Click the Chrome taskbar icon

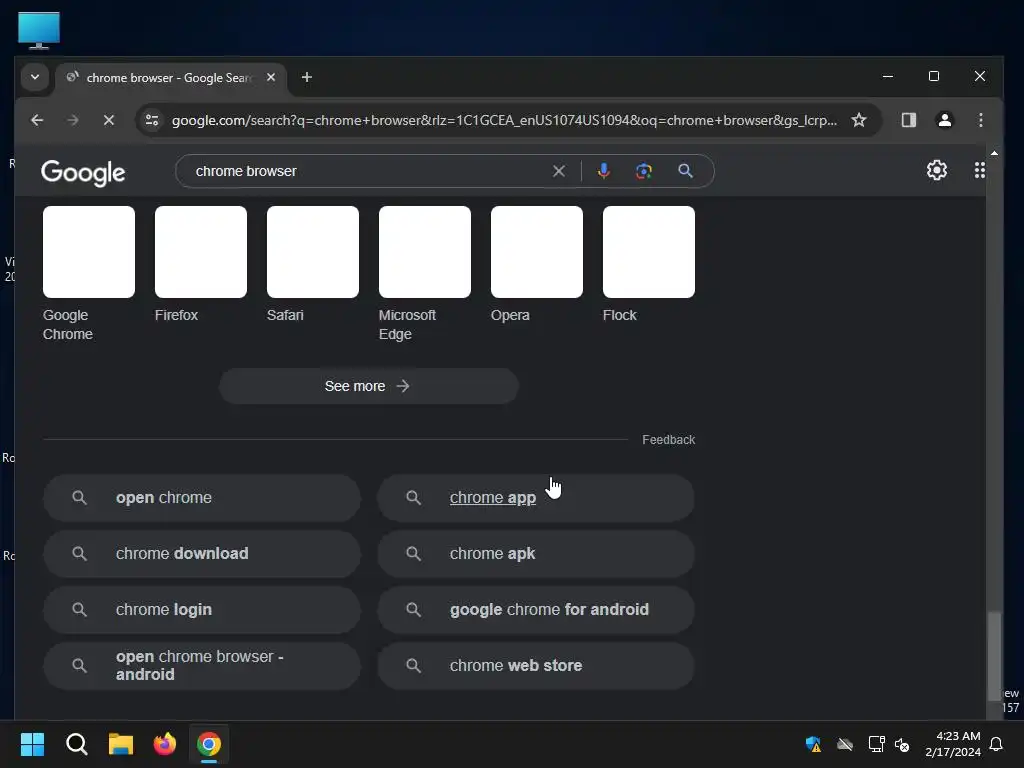coord(209,744)
